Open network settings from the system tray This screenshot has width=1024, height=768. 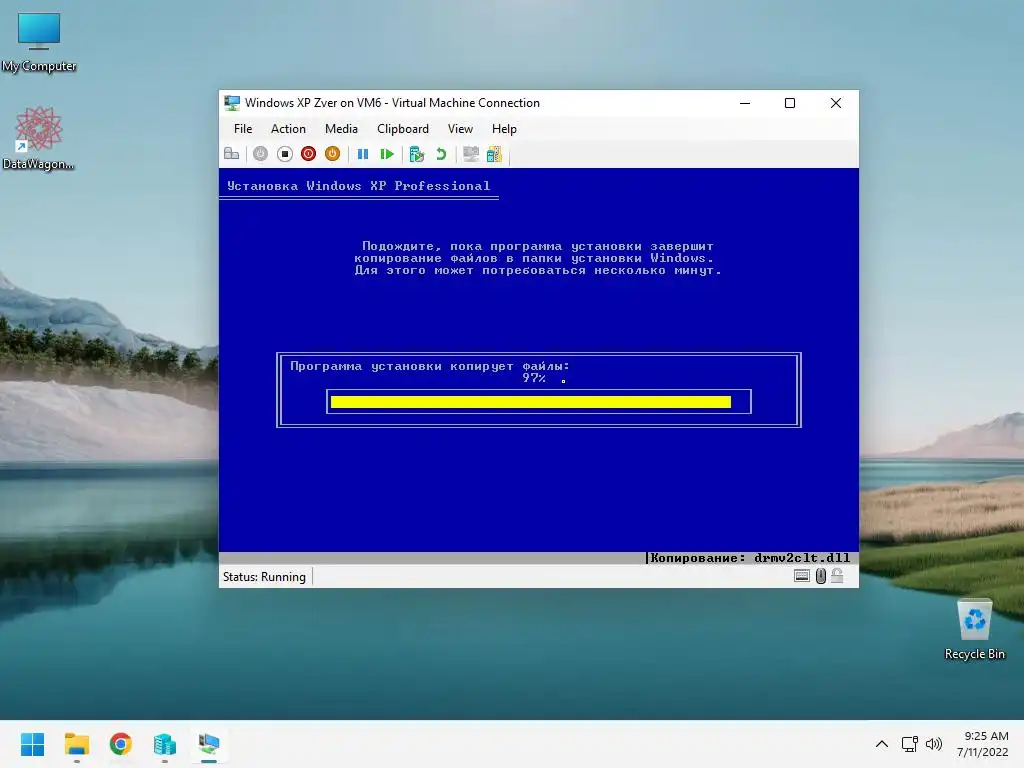[910, 744]
